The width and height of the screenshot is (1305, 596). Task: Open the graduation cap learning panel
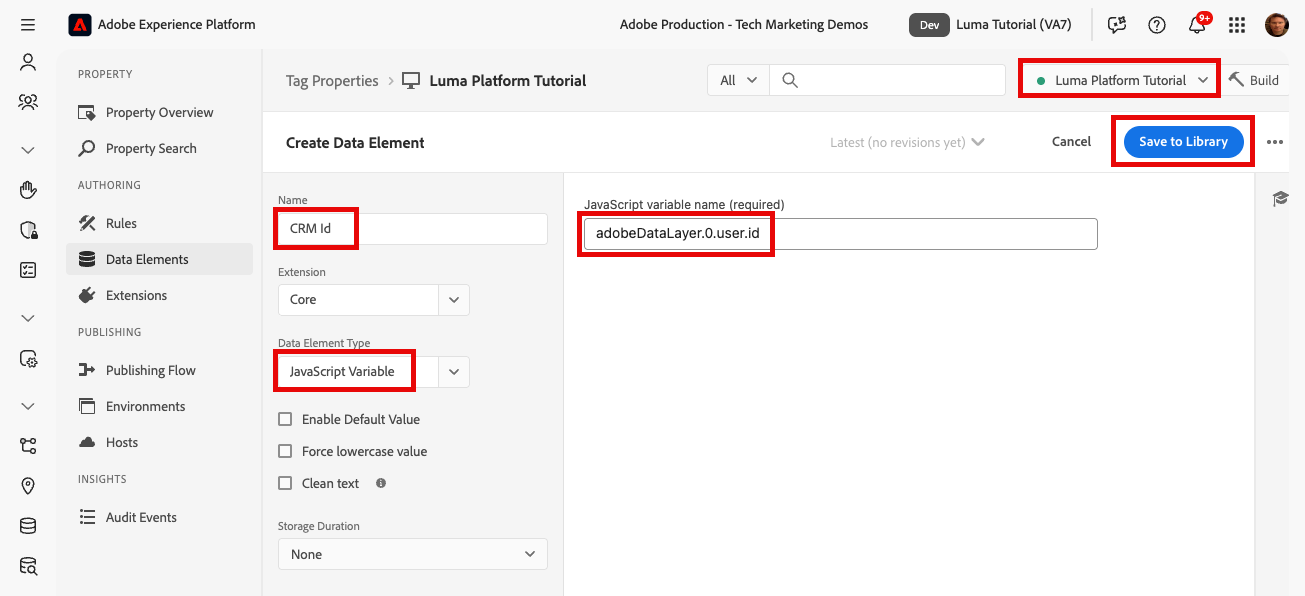point(1280,199)
